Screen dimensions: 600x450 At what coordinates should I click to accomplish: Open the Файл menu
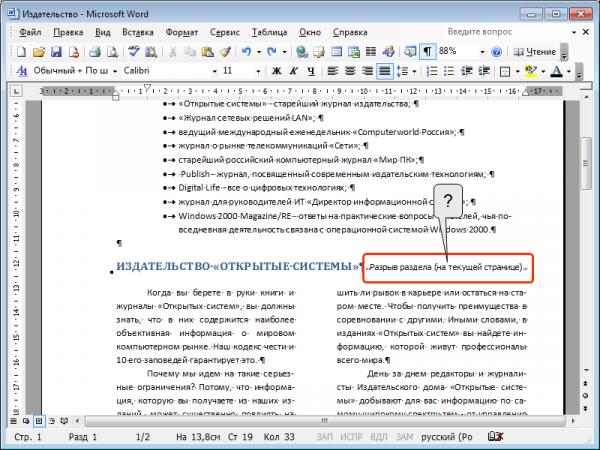click(30, 32)
